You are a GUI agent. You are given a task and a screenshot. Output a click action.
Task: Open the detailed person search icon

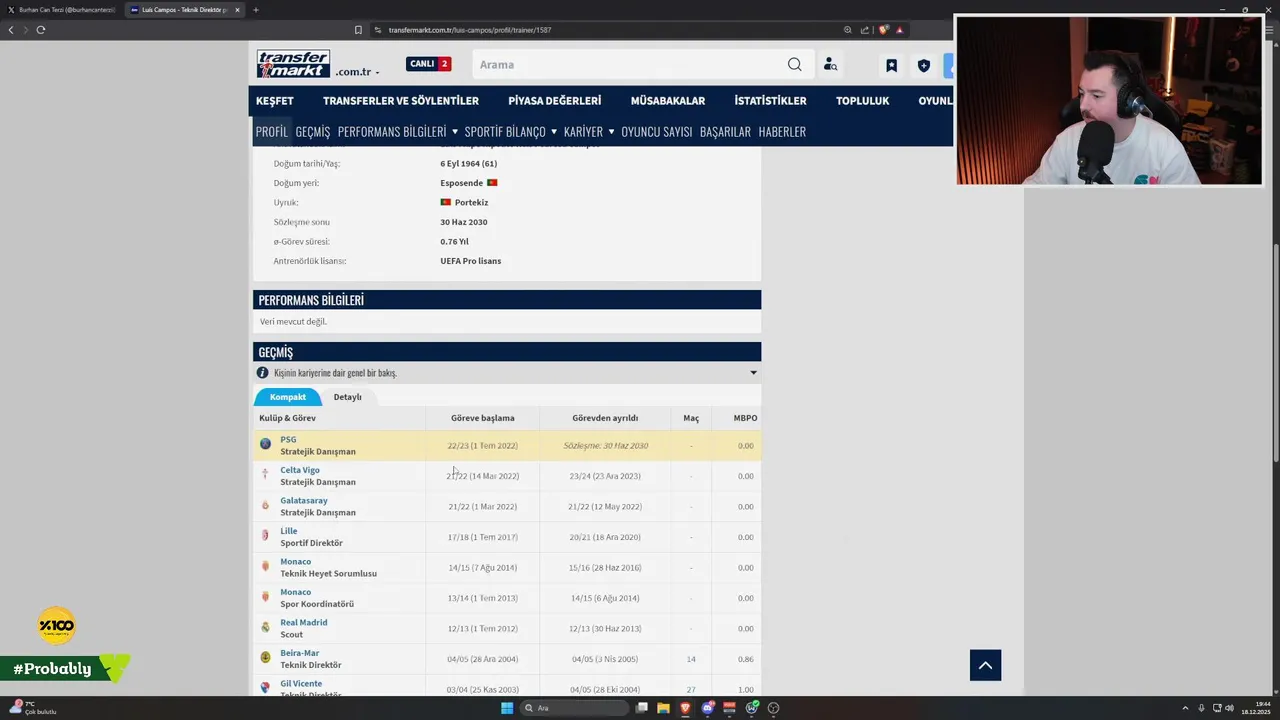830,64
